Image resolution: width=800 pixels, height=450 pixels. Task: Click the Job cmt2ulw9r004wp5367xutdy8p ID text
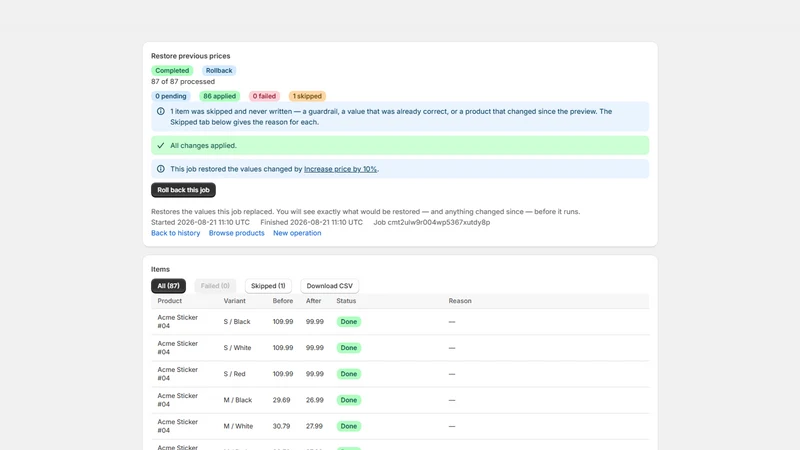coord(432,222)
